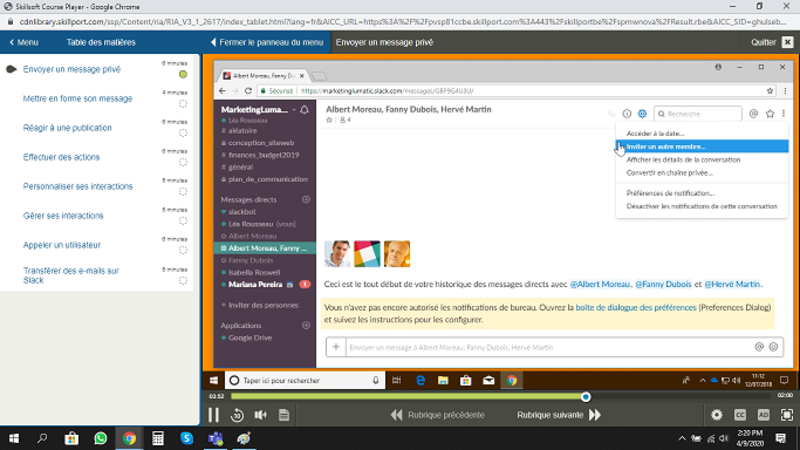Image resolution: width=800 pixels, height=450 pixels.
Task: Select Désactiver les notifications de cette conversation
Action: (x=702, y=207)
